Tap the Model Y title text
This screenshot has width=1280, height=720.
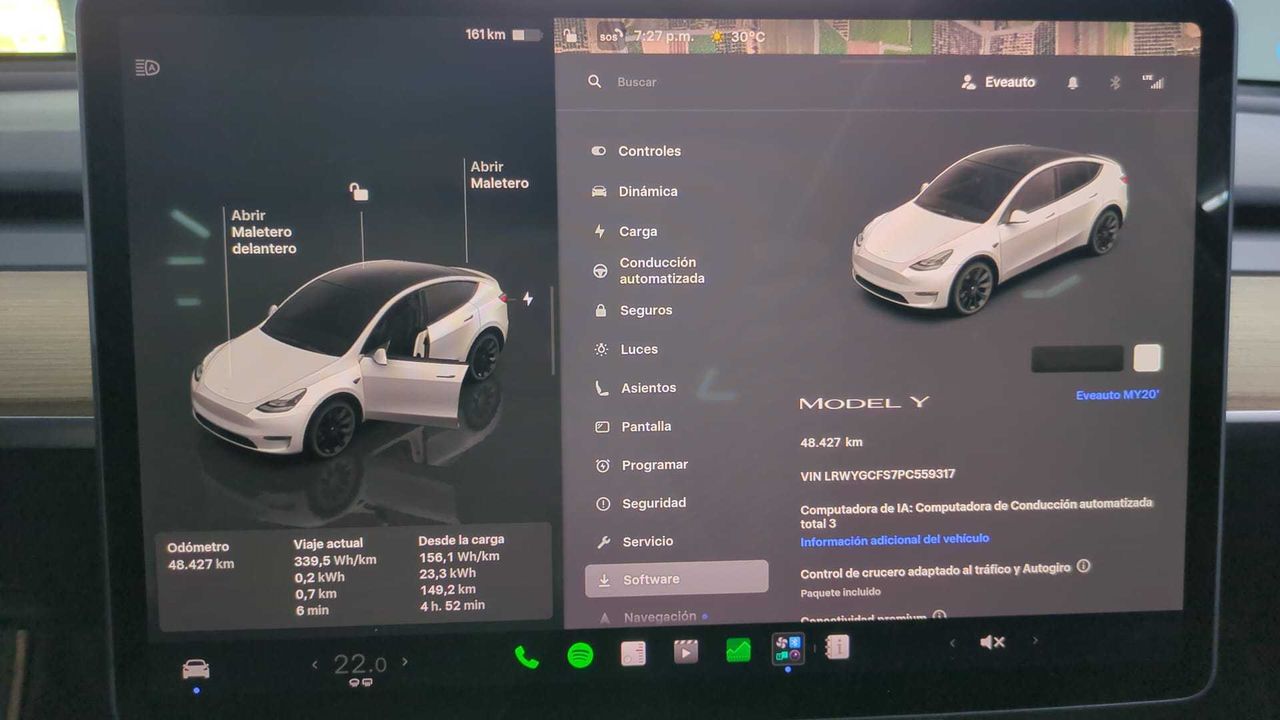point(864,403)
